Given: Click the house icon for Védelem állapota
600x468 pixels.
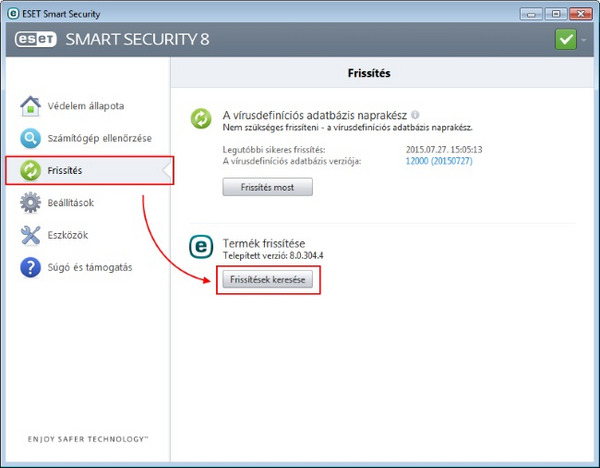Looking at the screenshot, I should [x=30, y=106].
